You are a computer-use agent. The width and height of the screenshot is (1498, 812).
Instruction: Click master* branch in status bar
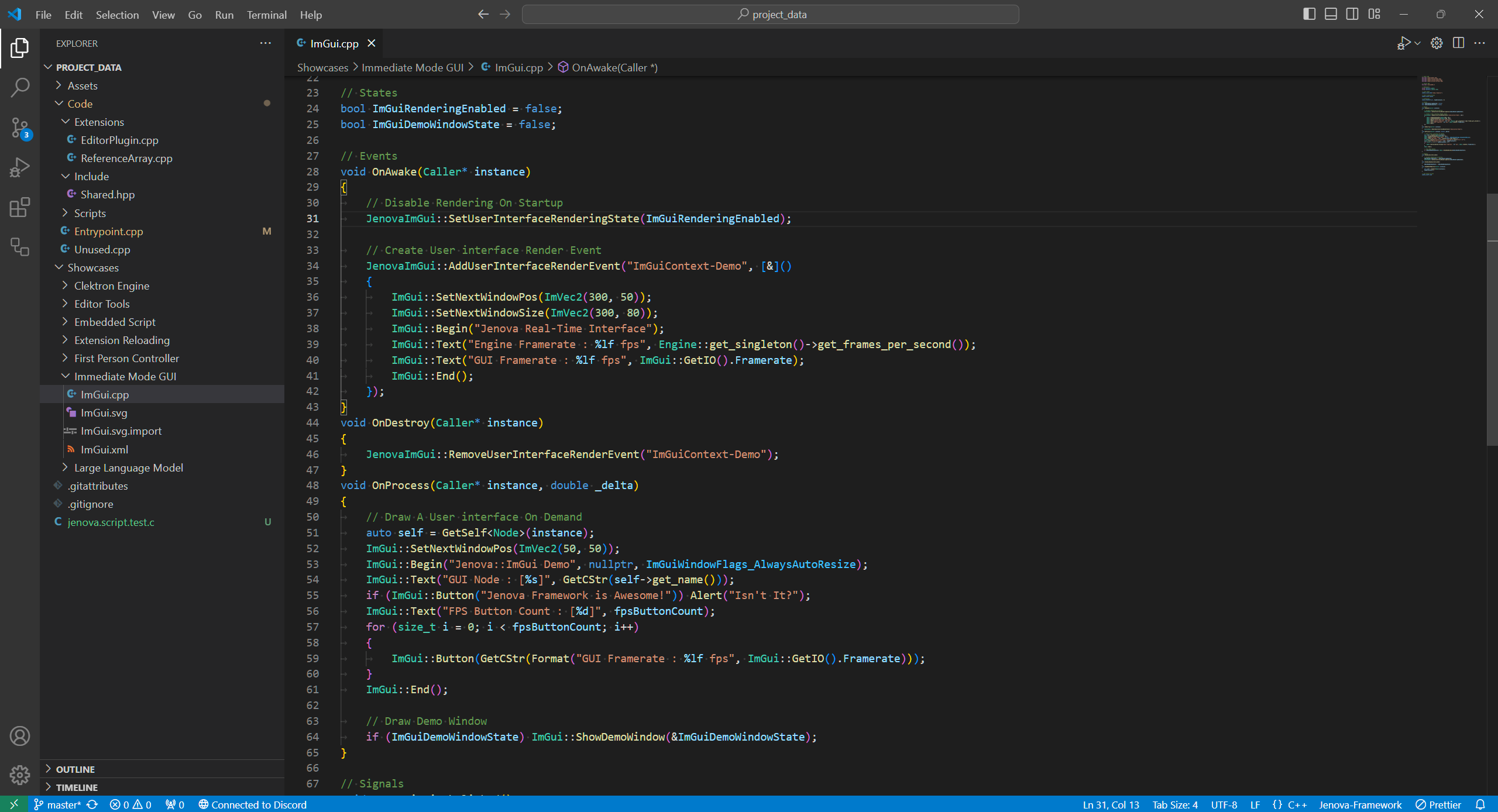tap(57, 804)
